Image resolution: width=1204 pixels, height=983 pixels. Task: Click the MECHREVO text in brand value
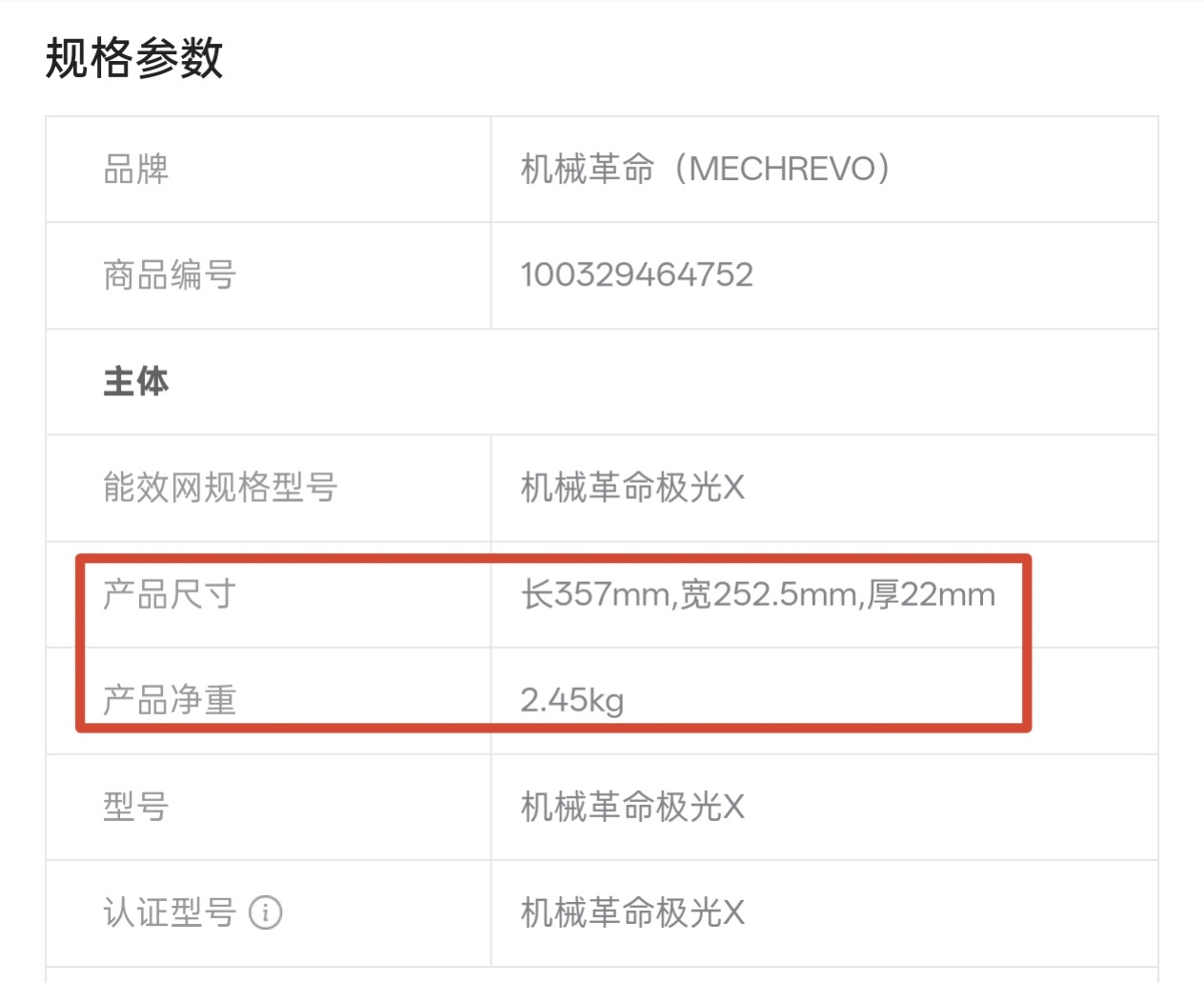(x=782, y=170)
